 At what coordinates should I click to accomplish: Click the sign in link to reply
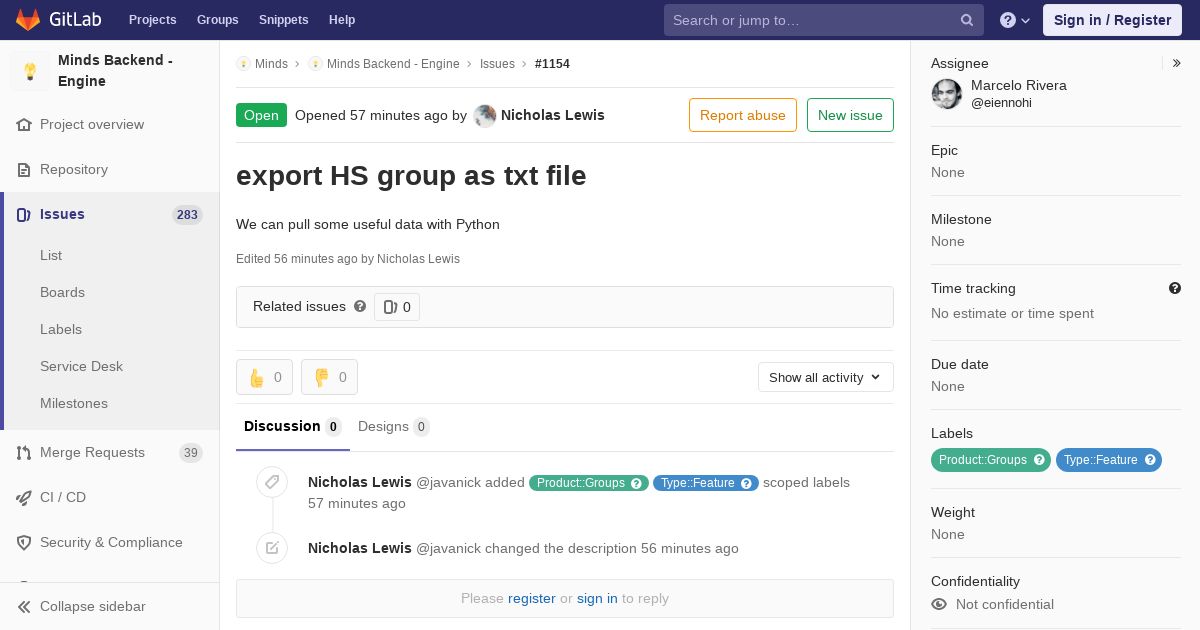point(597,598)
